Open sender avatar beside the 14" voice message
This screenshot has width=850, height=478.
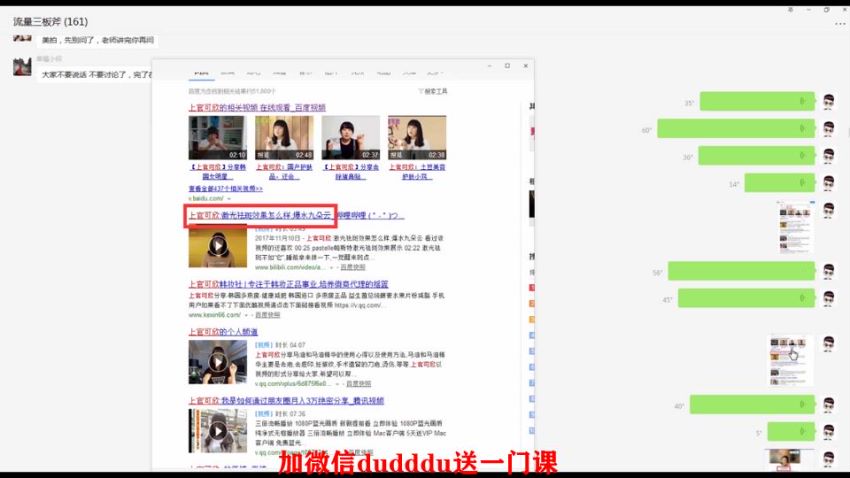pyautogui.click(x=828, y=183)
